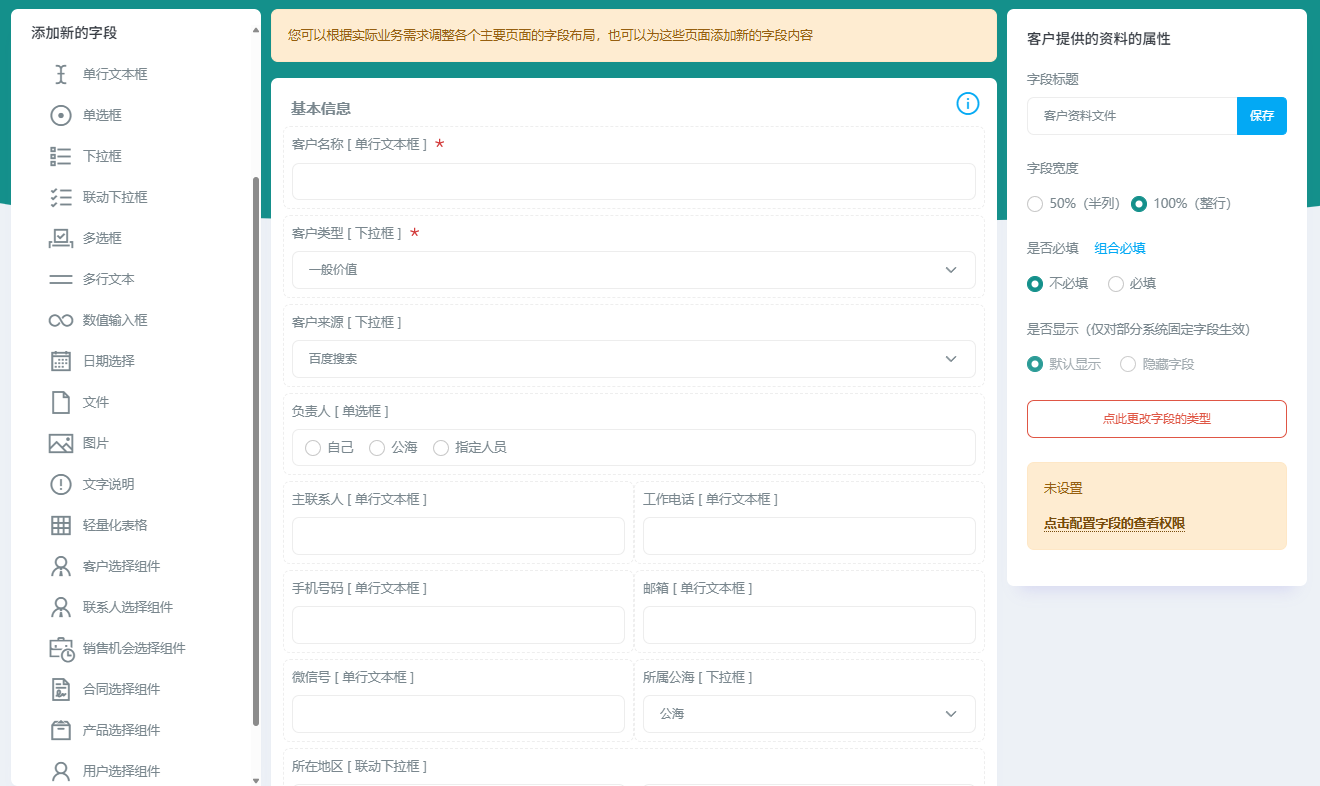Select 自己 under 负责人

tap(313, 448)
